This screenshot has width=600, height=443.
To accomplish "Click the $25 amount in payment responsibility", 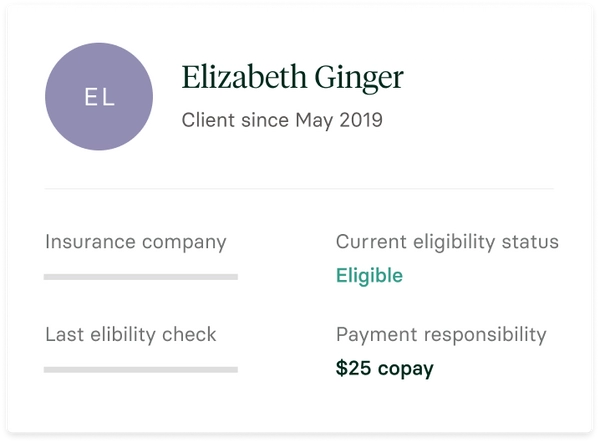I will coord(354,368).
